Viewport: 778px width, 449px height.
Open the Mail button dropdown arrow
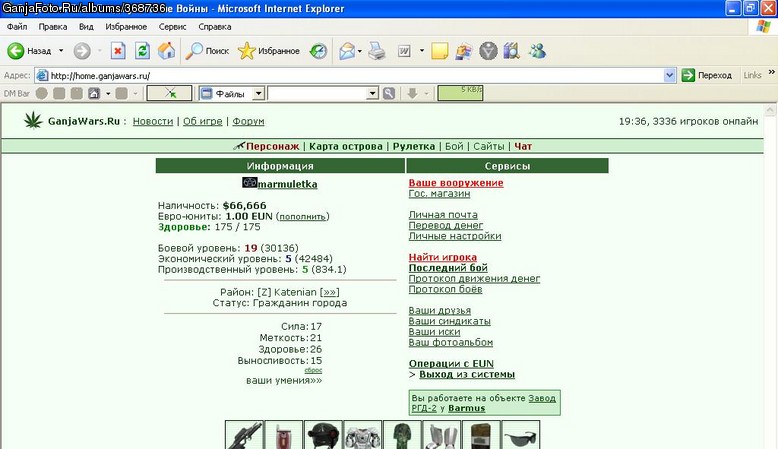(360, 51)
